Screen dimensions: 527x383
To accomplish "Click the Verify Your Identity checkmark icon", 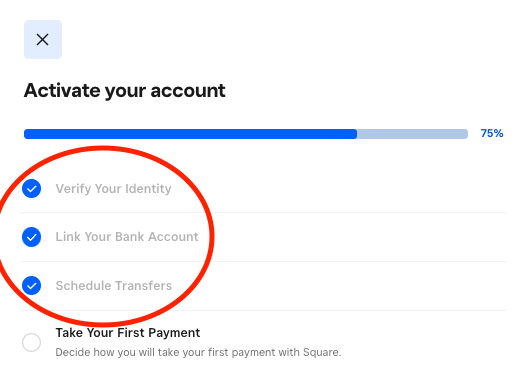I will click(x=32, y=188).
